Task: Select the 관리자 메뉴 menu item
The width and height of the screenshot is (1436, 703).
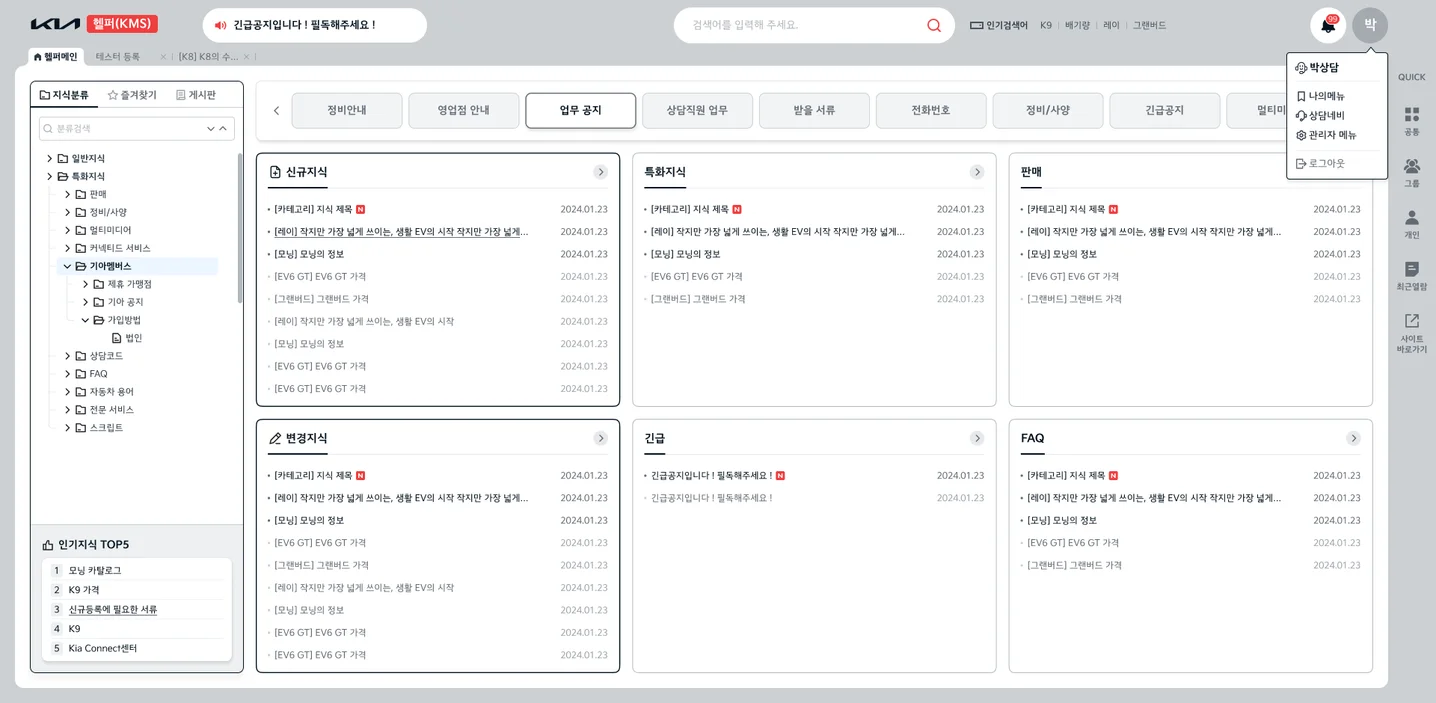Action: [1326, 135]
